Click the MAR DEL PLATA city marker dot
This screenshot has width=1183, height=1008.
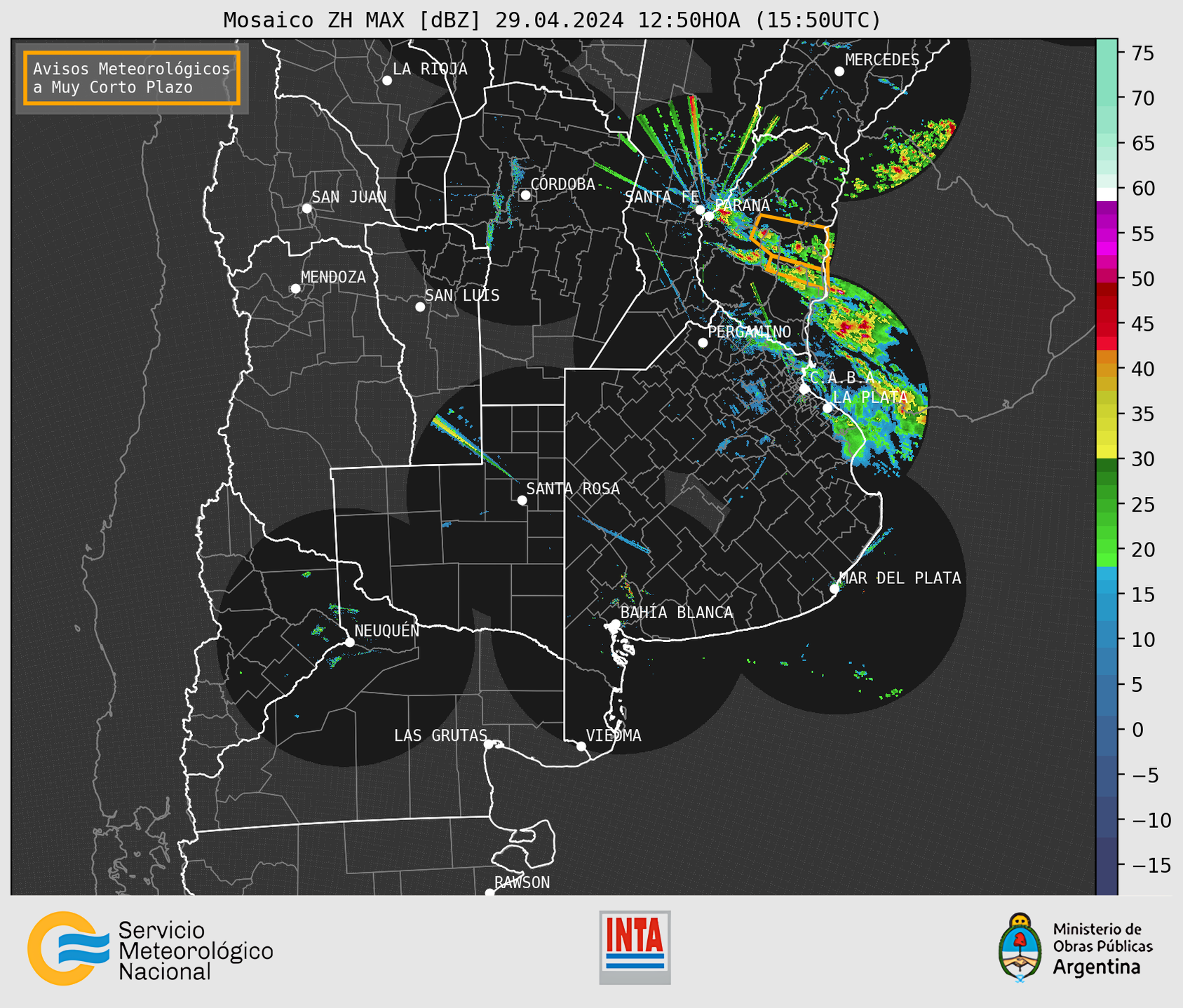pos(834,589)
